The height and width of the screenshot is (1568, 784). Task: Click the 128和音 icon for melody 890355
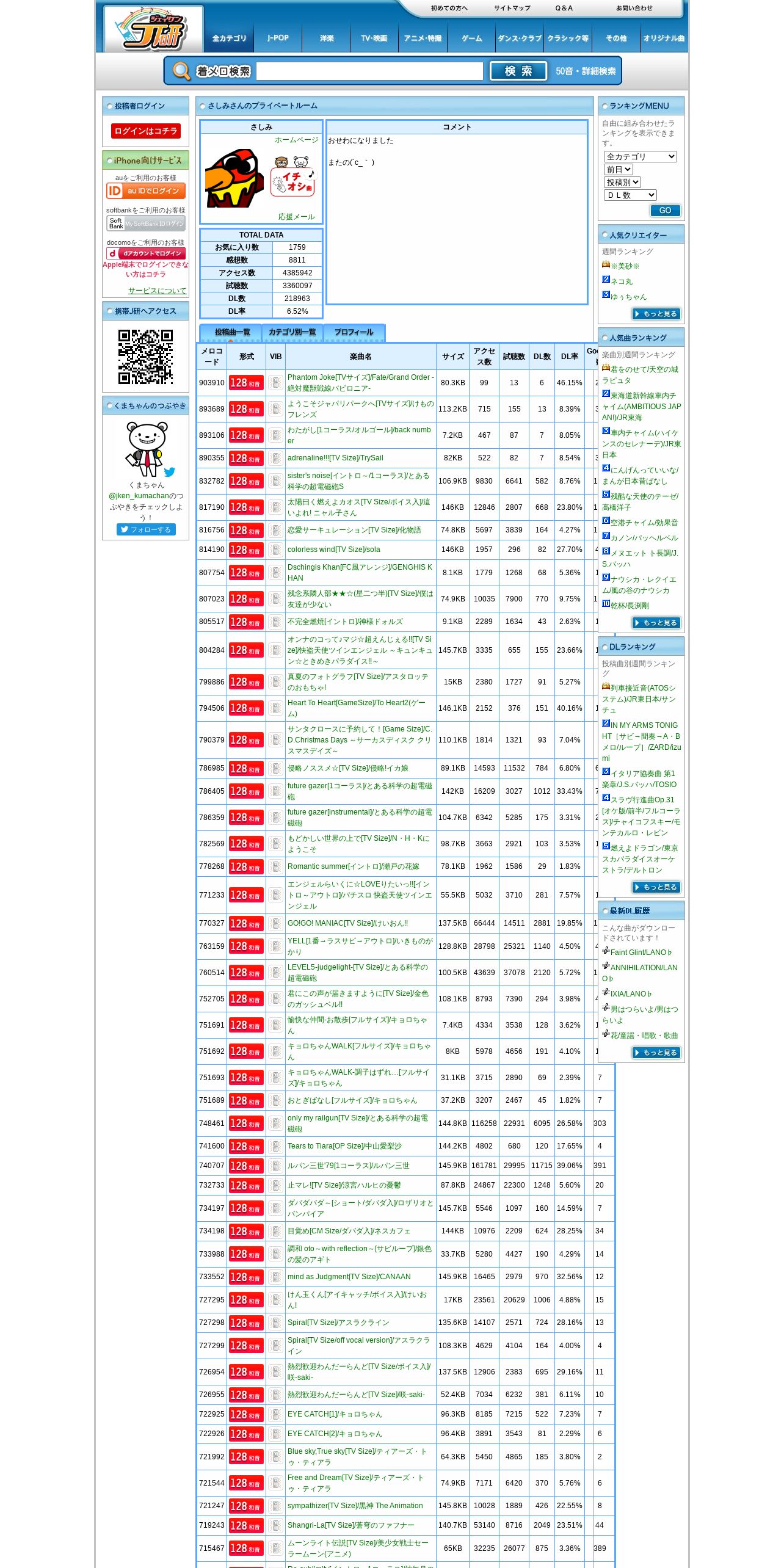click(x=246, y=458)
